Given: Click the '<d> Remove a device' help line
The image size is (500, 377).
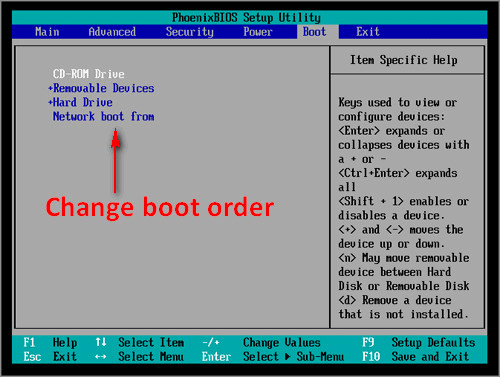Looking at the screenshot, I should pos(395,300).
